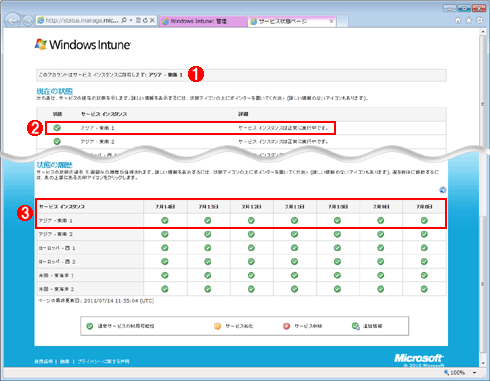Click the vertical scrollbar down arrow
The image size is (490, 381).
[483, 363]
